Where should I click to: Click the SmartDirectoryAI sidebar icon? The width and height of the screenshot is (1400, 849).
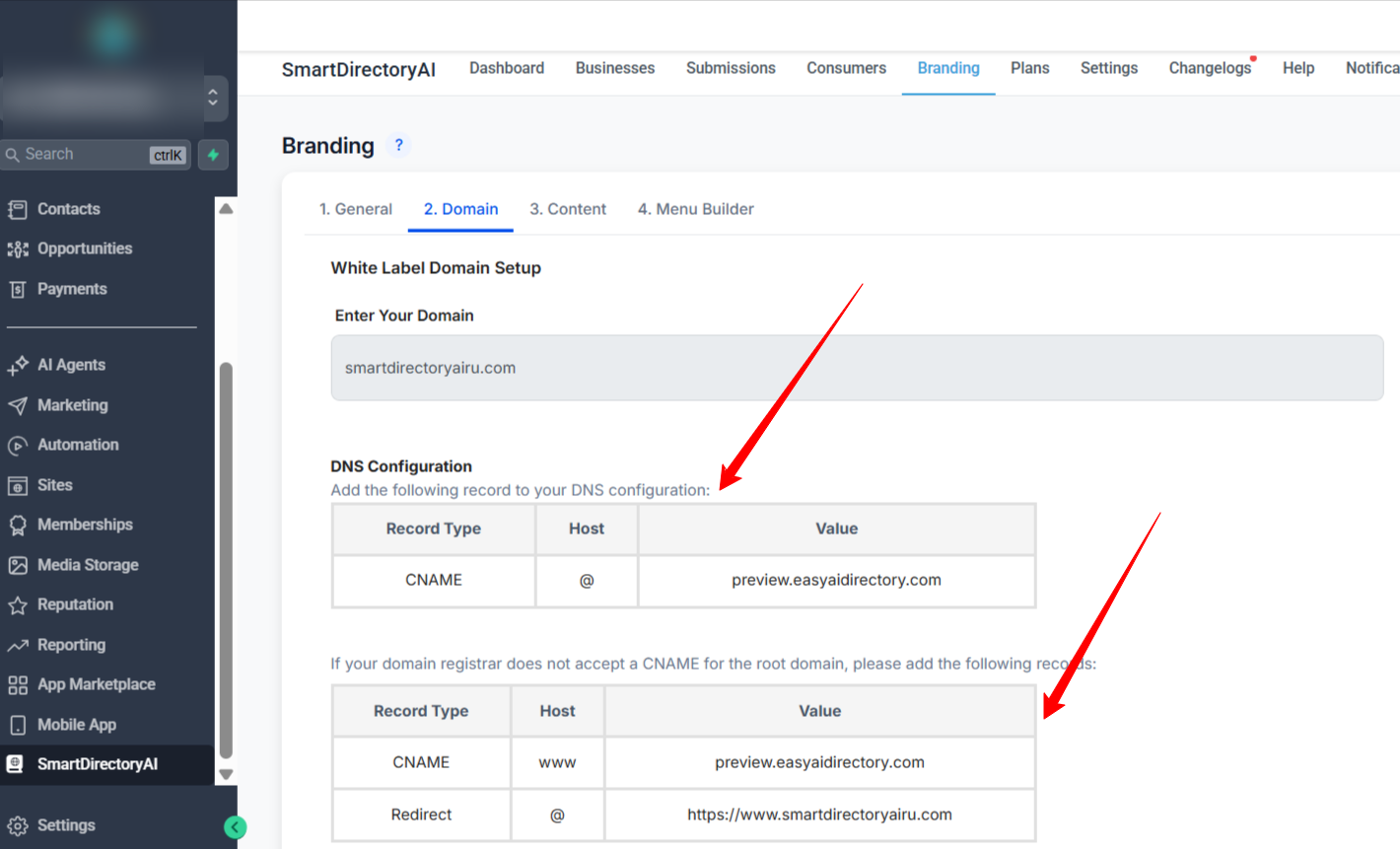click(15, 764)
